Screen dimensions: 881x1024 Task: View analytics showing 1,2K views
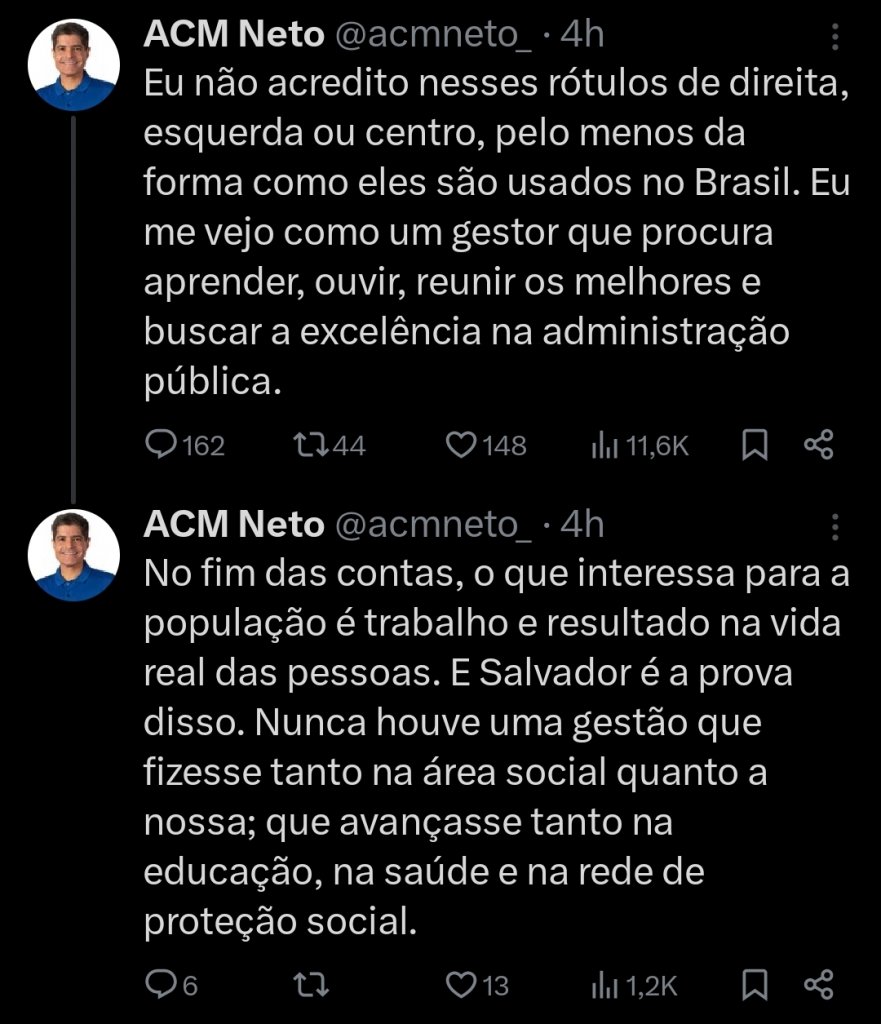click(603, 986)
